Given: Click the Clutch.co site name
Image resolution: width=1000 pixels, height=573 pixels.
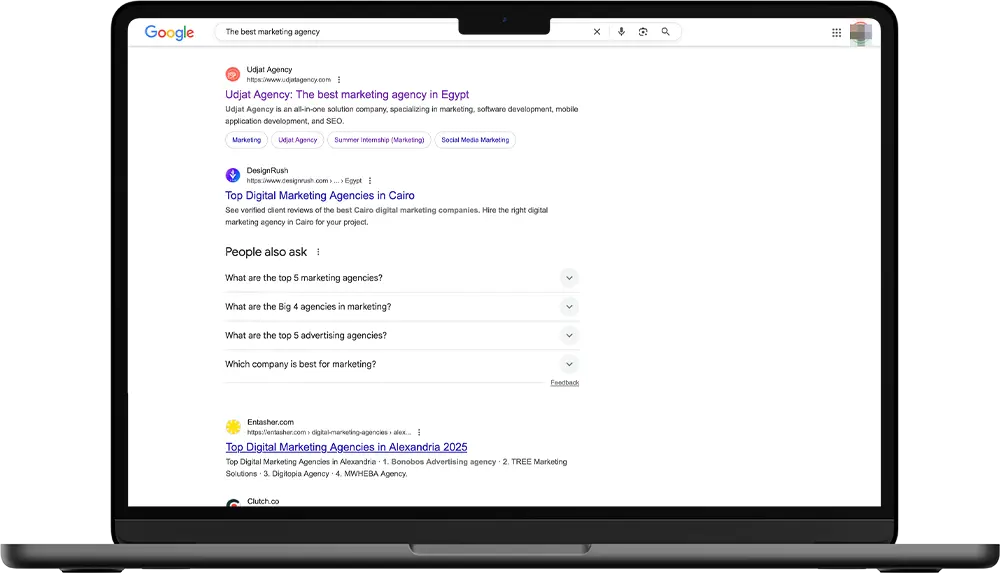Looking at the screenshot, I should coord(263,501).
